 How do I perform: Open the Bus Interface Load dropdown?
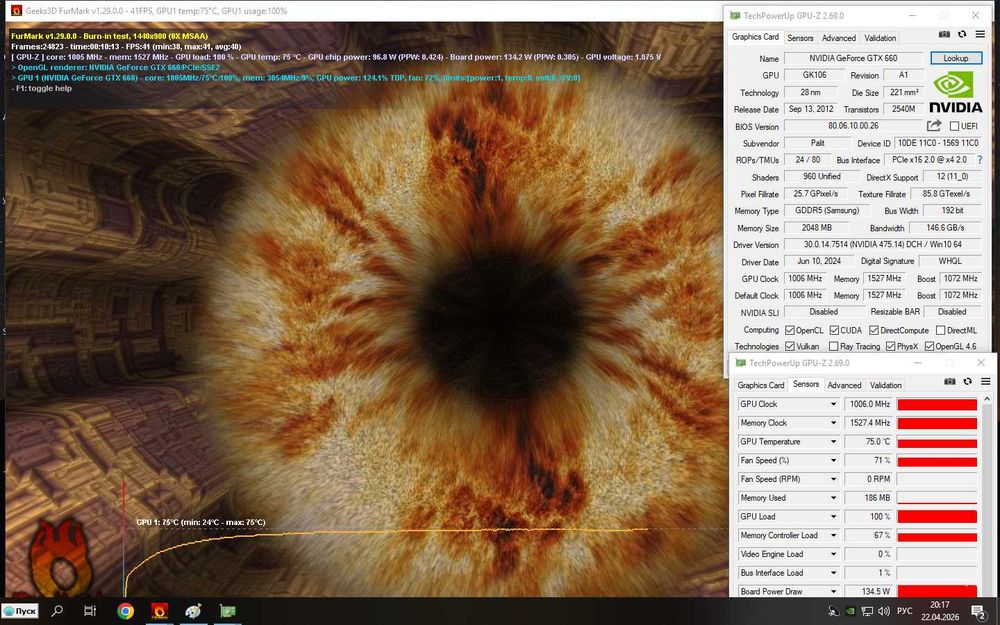833,573
